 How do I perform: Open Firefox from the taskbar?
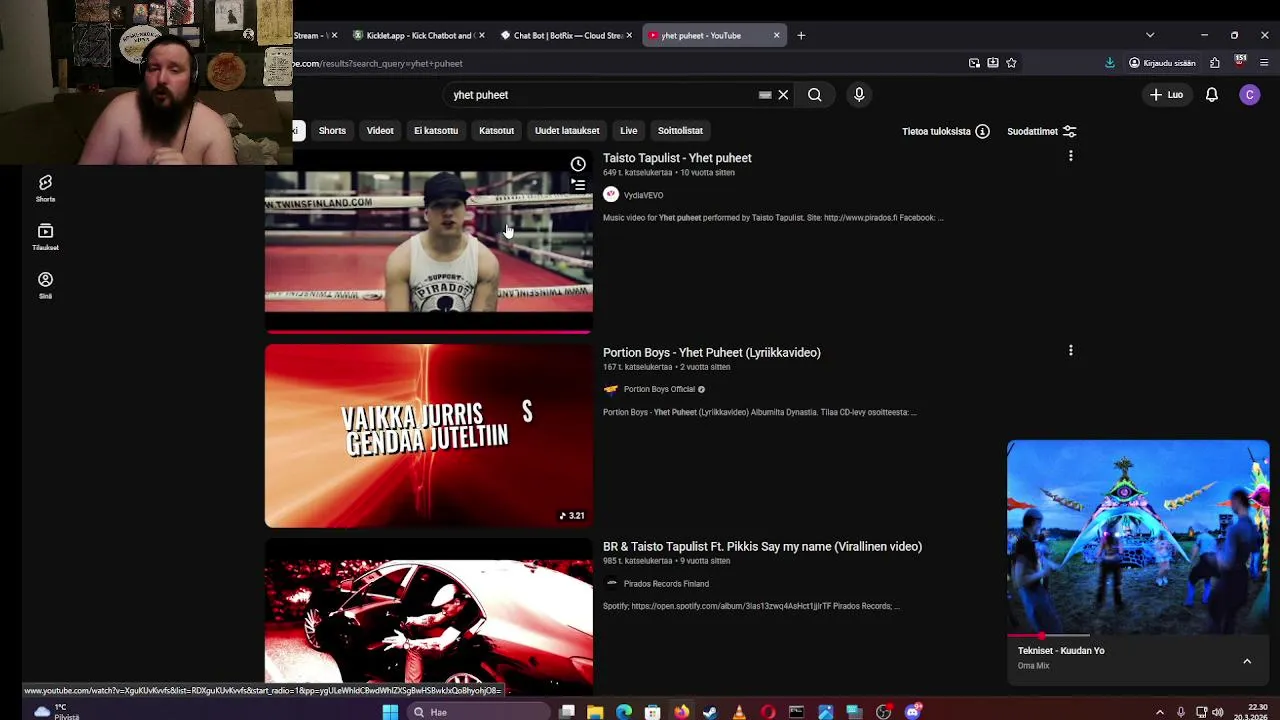[x=681, y=712]
